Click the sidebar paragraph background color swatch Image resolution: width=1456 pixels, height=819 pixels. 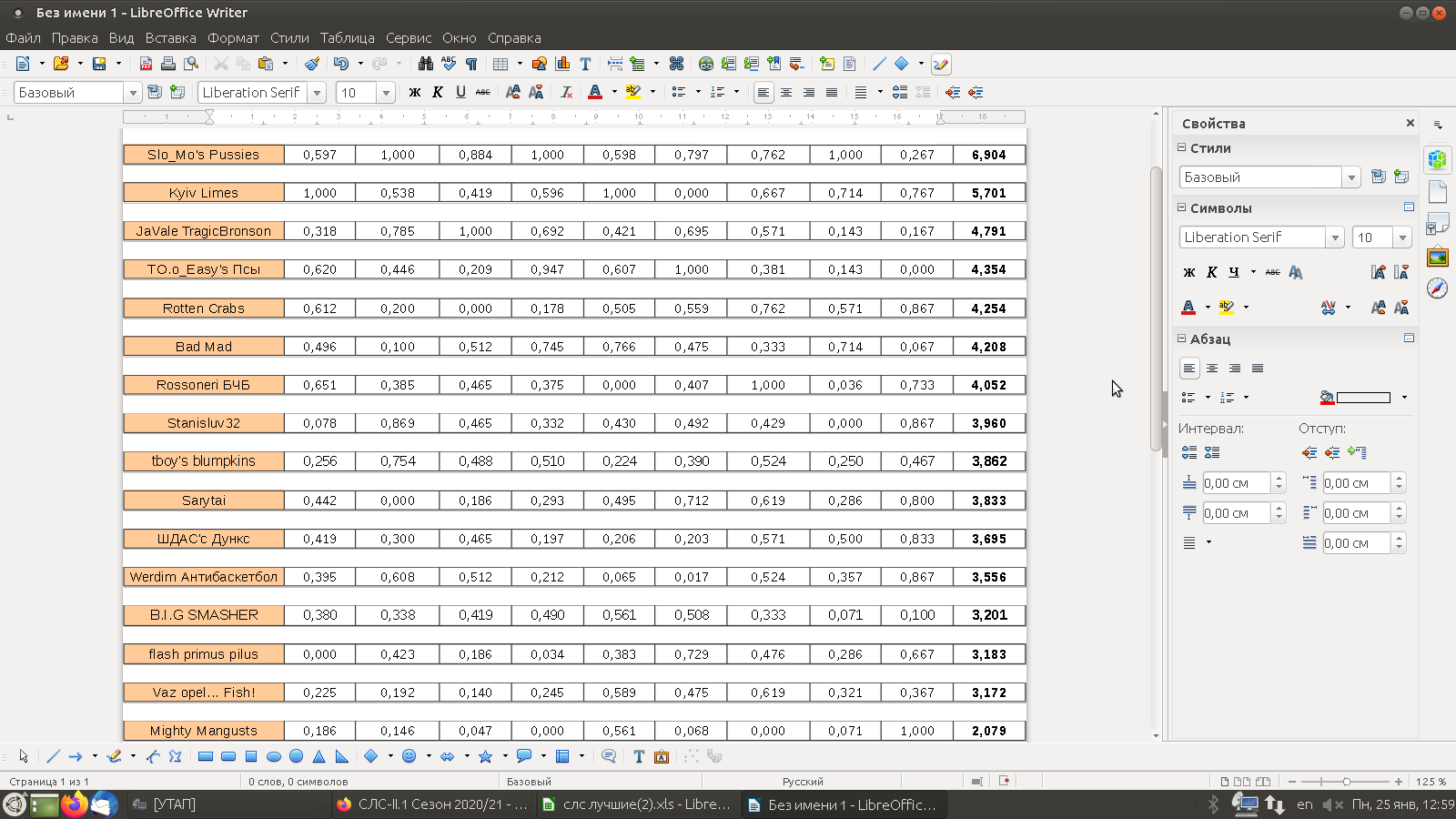click(1363, 398)
